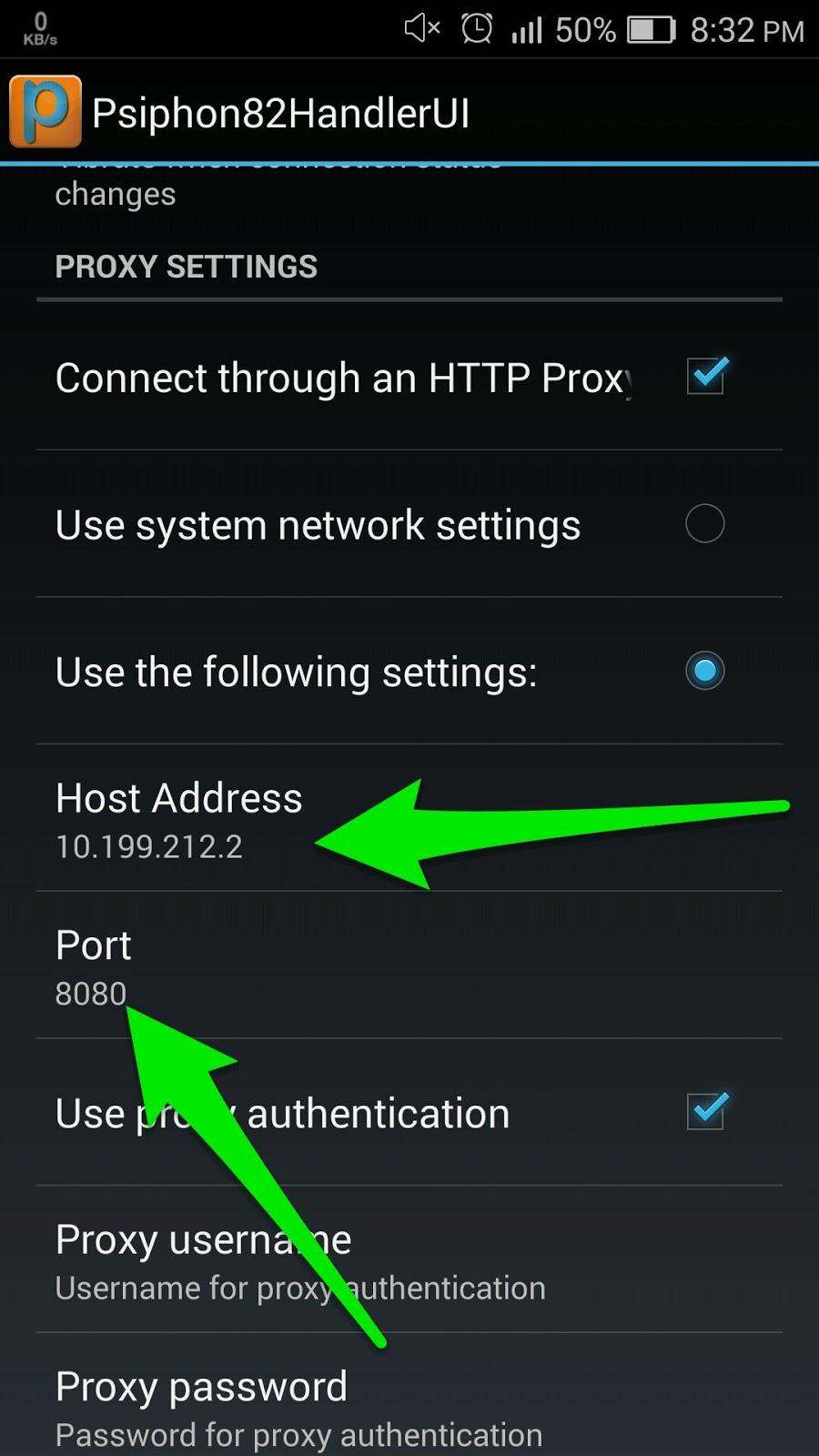Image resolution: width=819 pixels, height=1456 pixels.
Task: Open the Host Address setting
Action: 409,818
